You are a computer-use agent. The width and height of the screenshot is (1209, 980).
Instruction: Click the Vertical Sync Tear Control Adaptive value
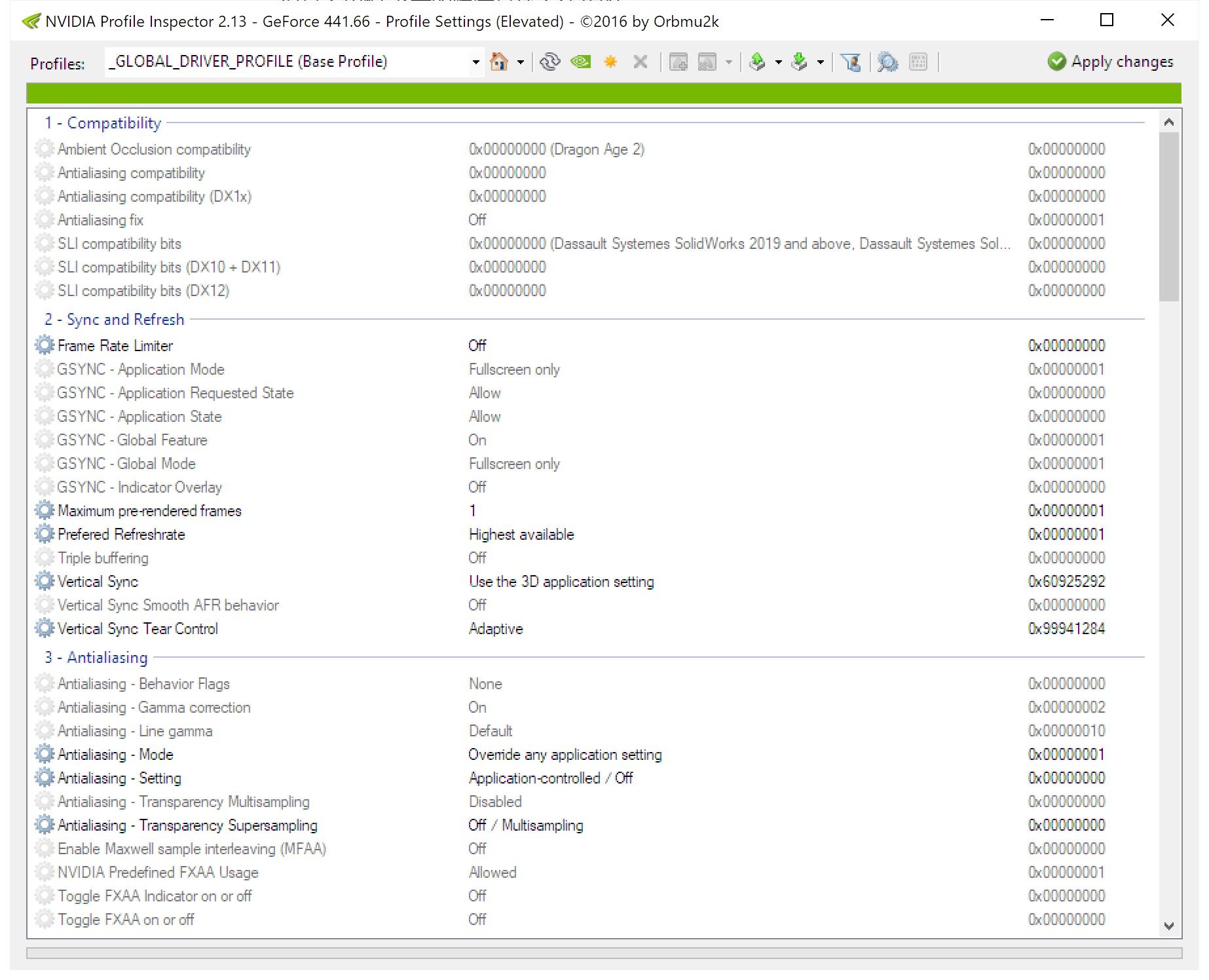[496, 629]
